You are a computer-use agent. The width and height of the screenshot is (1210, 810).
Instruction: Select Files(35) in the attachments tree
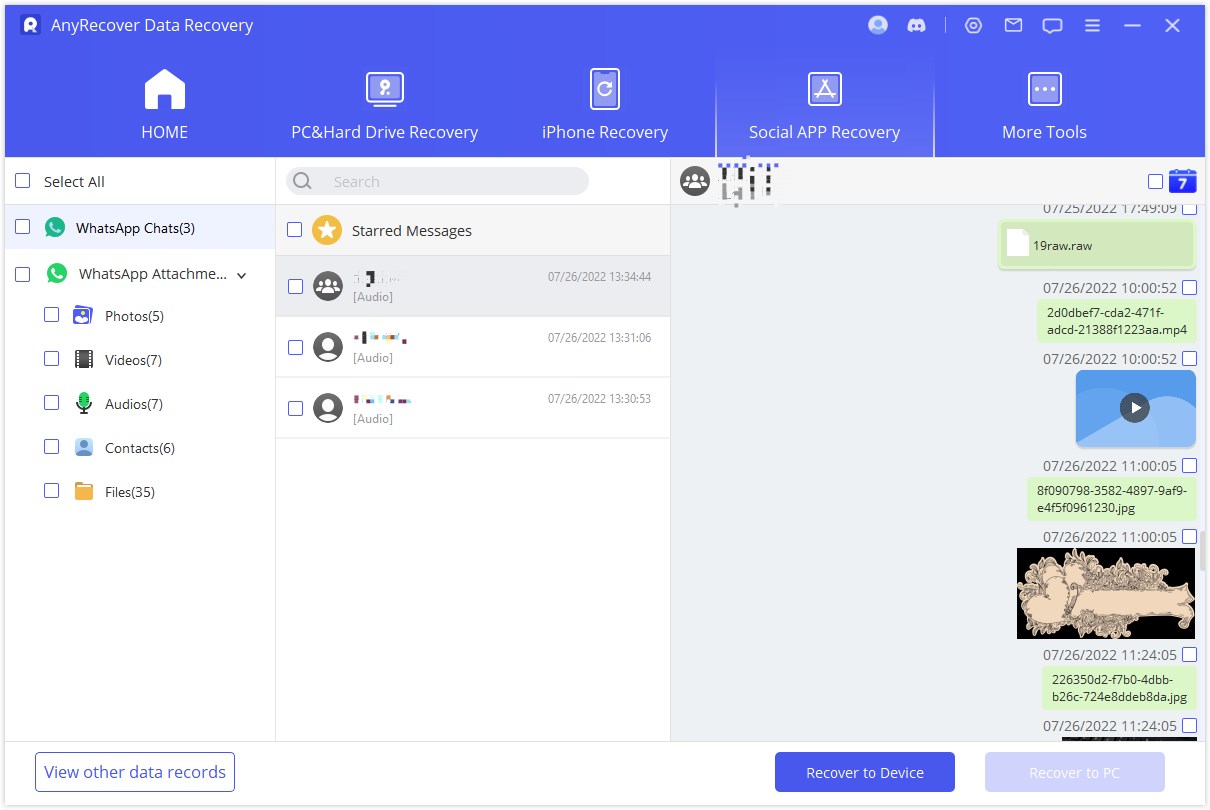129,492
